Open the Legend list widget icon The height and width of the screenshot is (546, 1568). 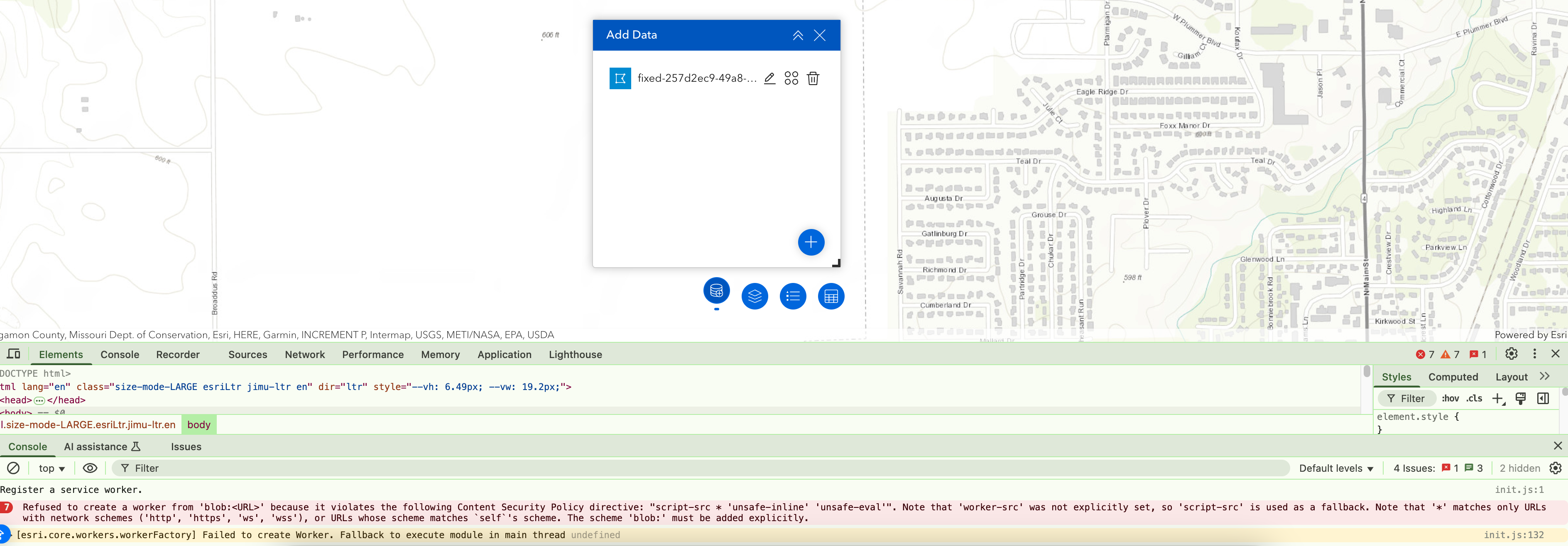pyautogui.click(x=793, y=296)
